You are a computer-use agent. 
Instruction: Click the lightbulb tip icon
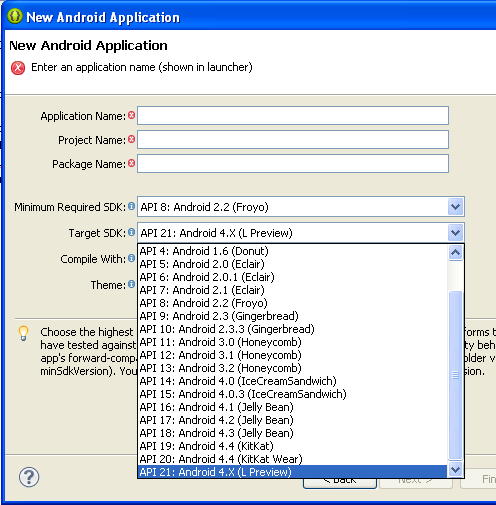coord(23,334)
